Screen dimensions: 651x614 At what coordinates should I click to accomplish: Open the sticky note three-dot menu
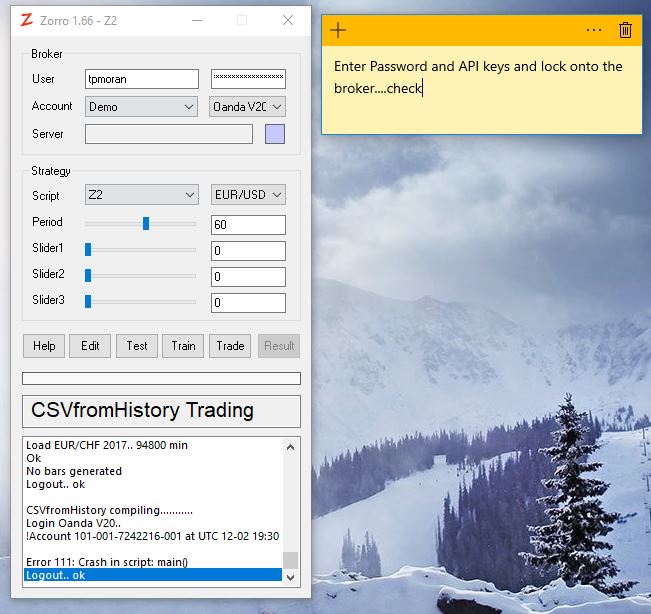594,30
